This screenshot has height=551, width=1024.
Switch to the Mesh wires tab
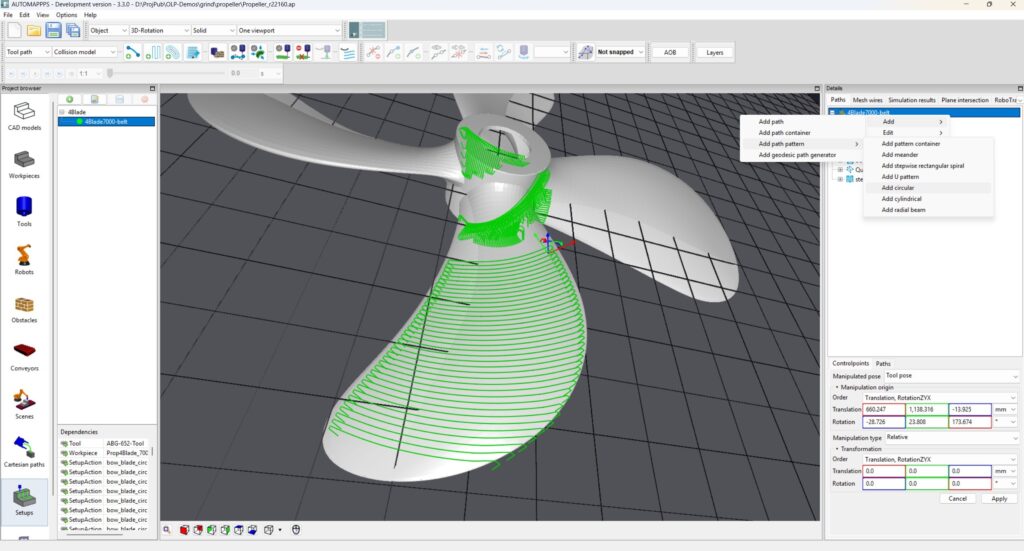click(x=867, y=100)
